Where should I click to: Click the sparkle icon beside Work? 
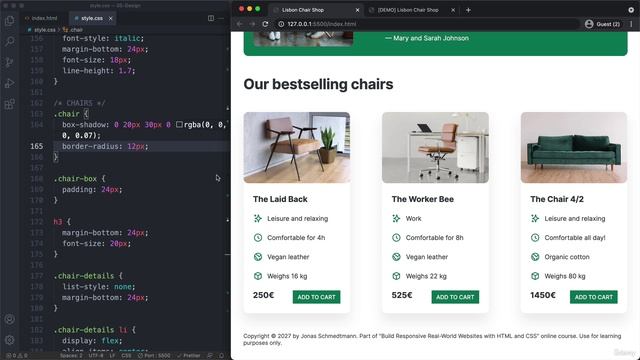point(396,218)
